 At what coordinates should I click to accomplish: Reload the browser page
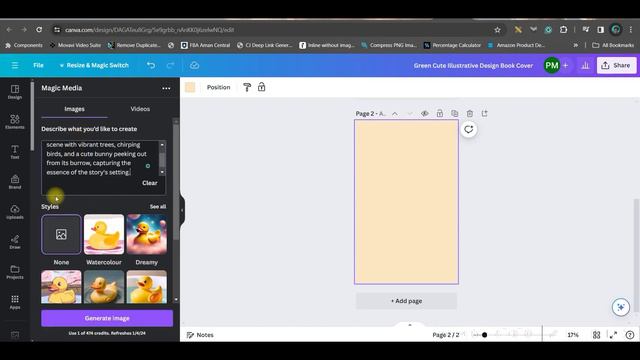39,29
